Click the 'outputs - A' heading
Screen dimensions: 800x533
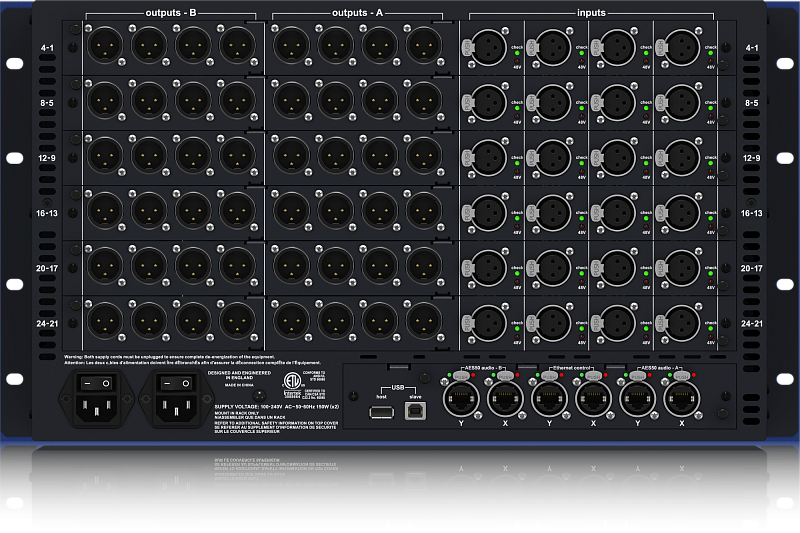pos(357,13)
